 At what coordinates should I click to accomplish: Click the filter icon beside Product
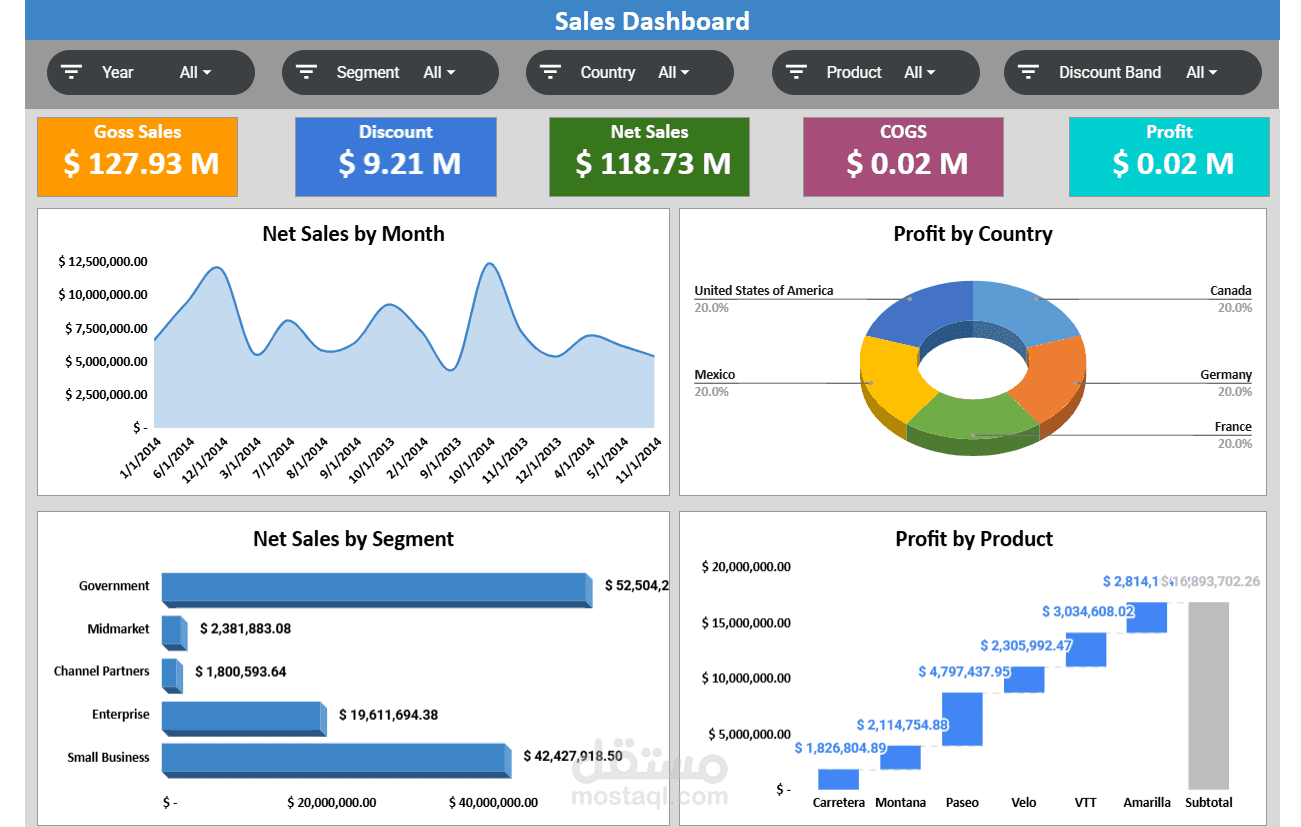(796, 72)
